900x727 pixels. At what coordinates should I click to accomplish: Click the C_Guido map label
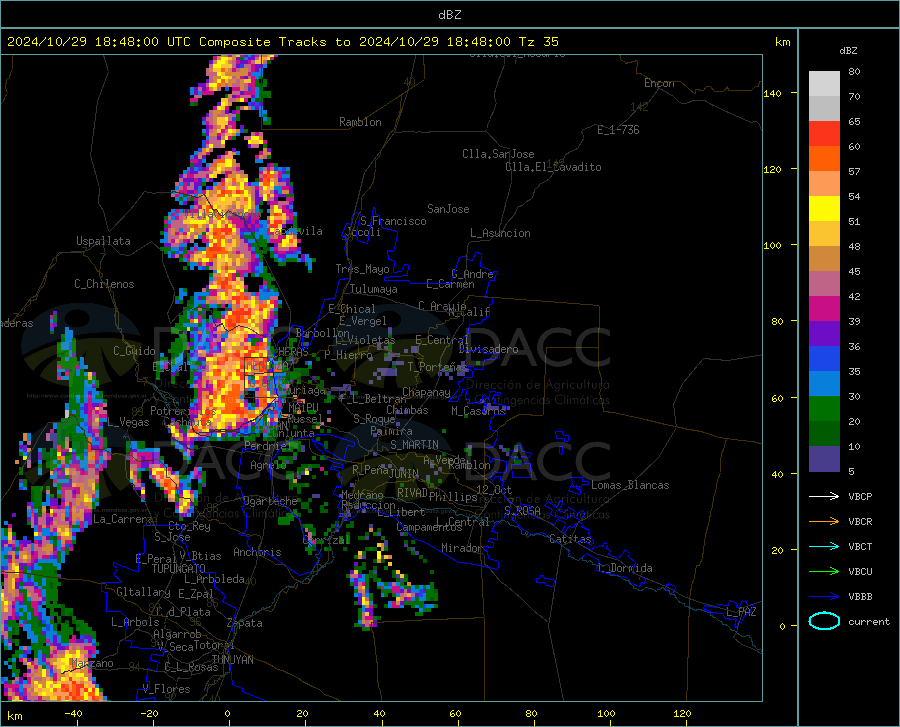point(134,351)
